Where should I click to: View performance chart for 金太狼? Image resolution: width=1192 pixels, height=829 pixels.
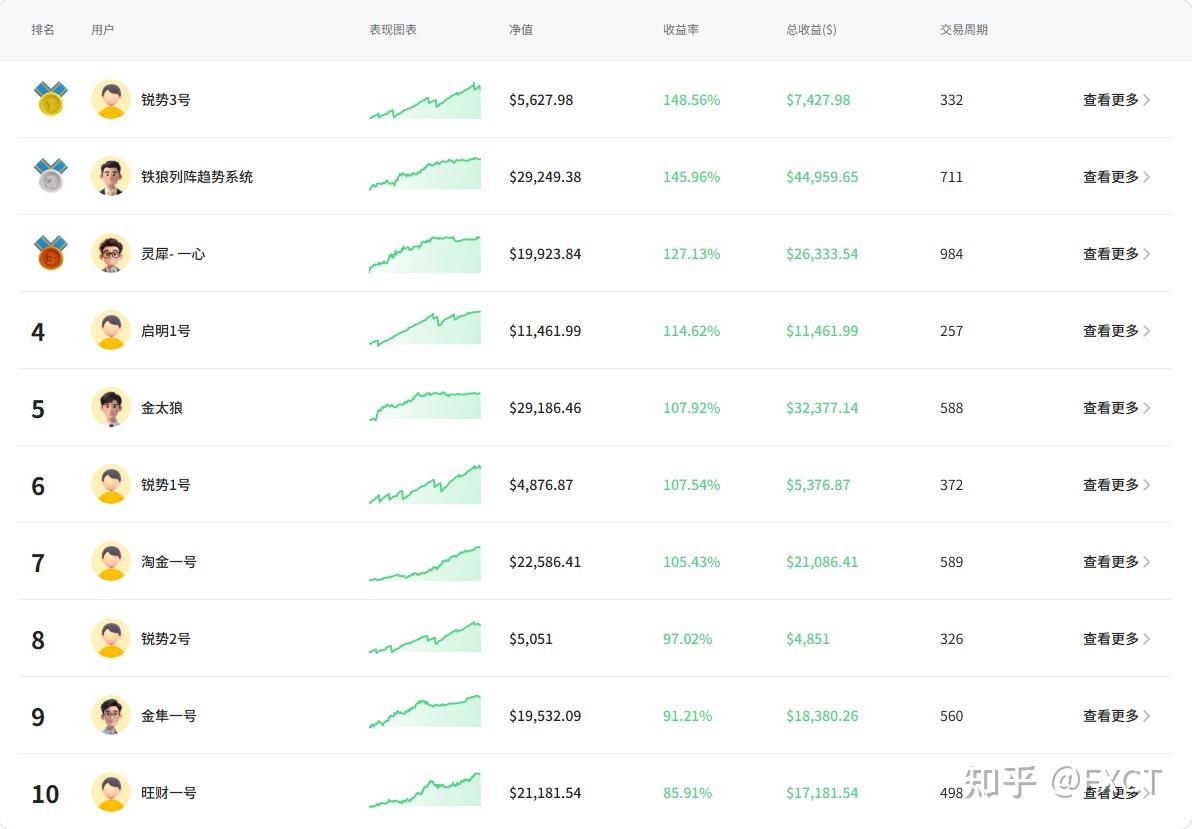coord(425,405)
